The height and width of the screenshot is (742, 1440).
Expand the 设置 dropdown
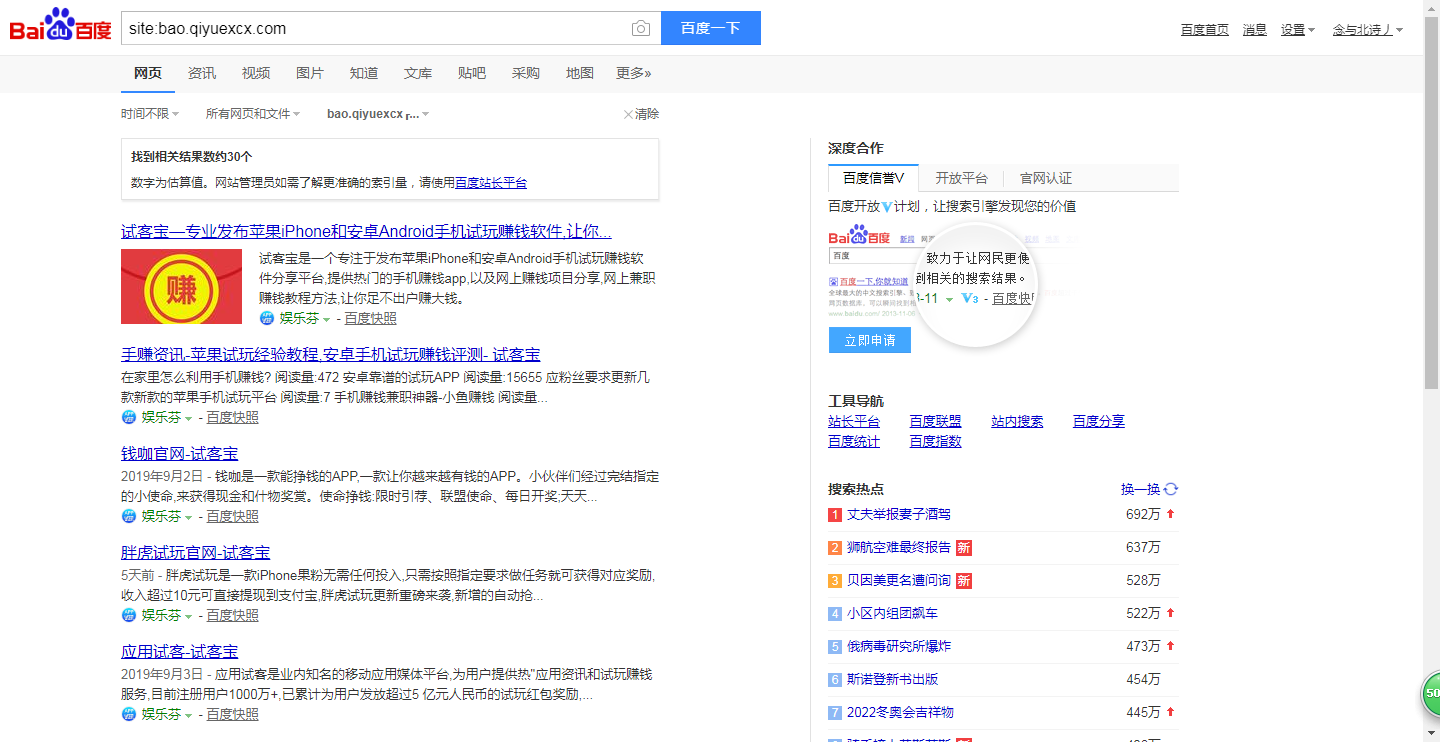point(1298,30)
